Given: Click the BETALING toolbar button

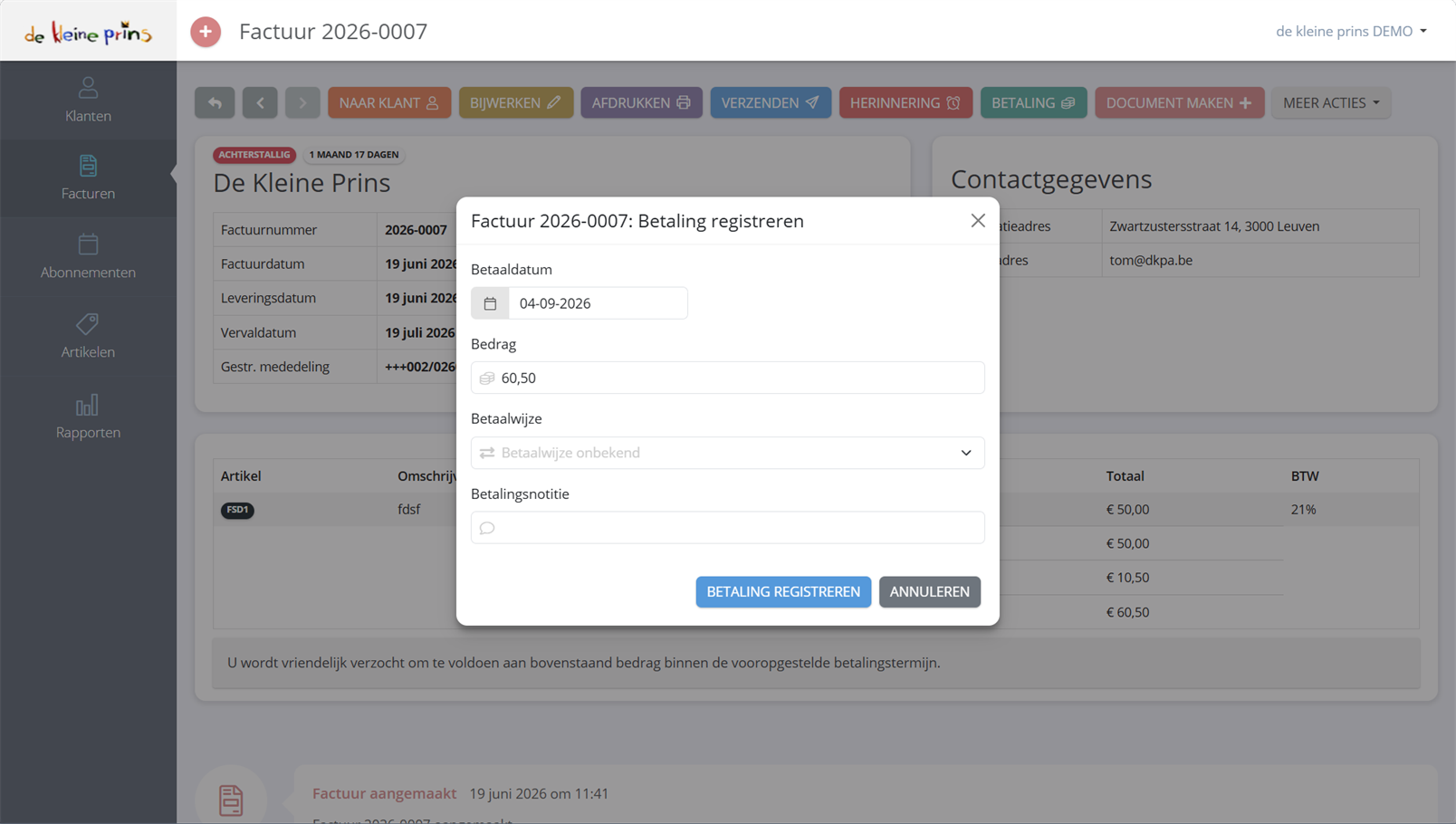Looking at the screenshot, I should click(x=1033, y=103).
